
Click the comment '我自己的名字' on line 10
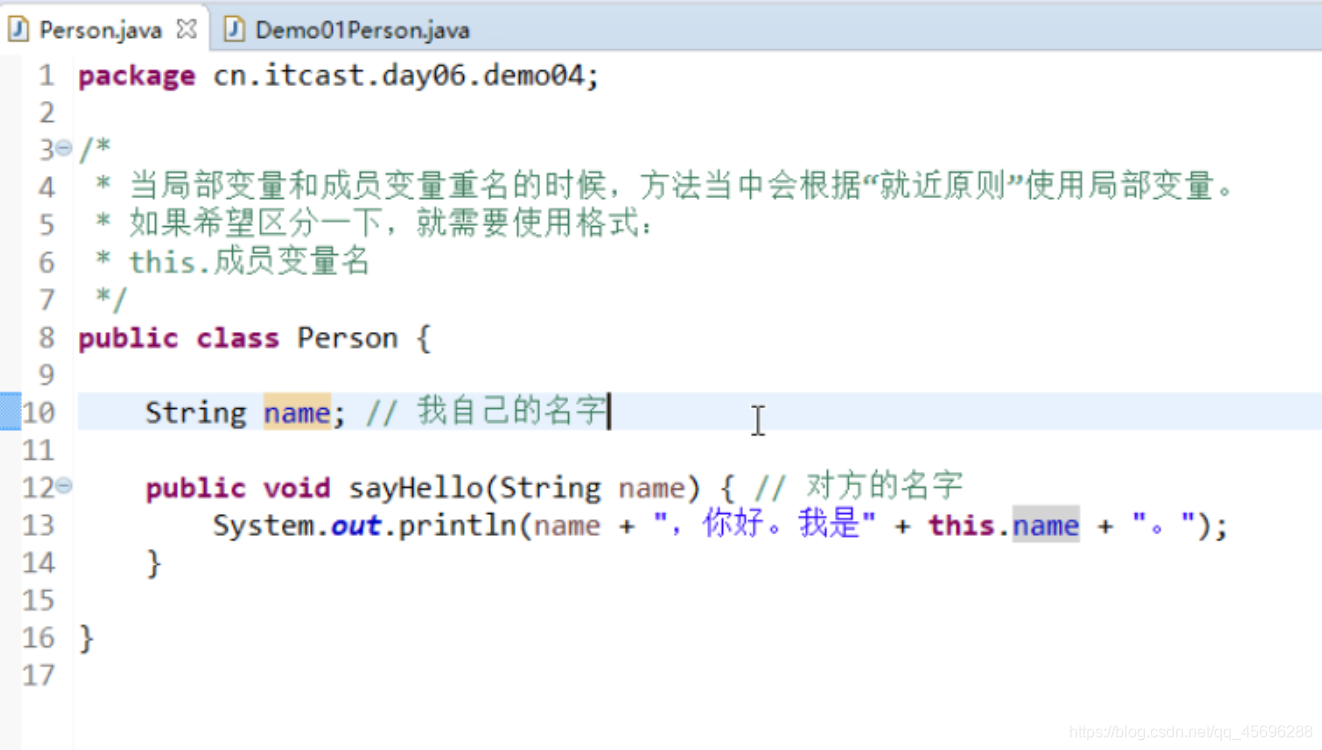pos(512,411)
